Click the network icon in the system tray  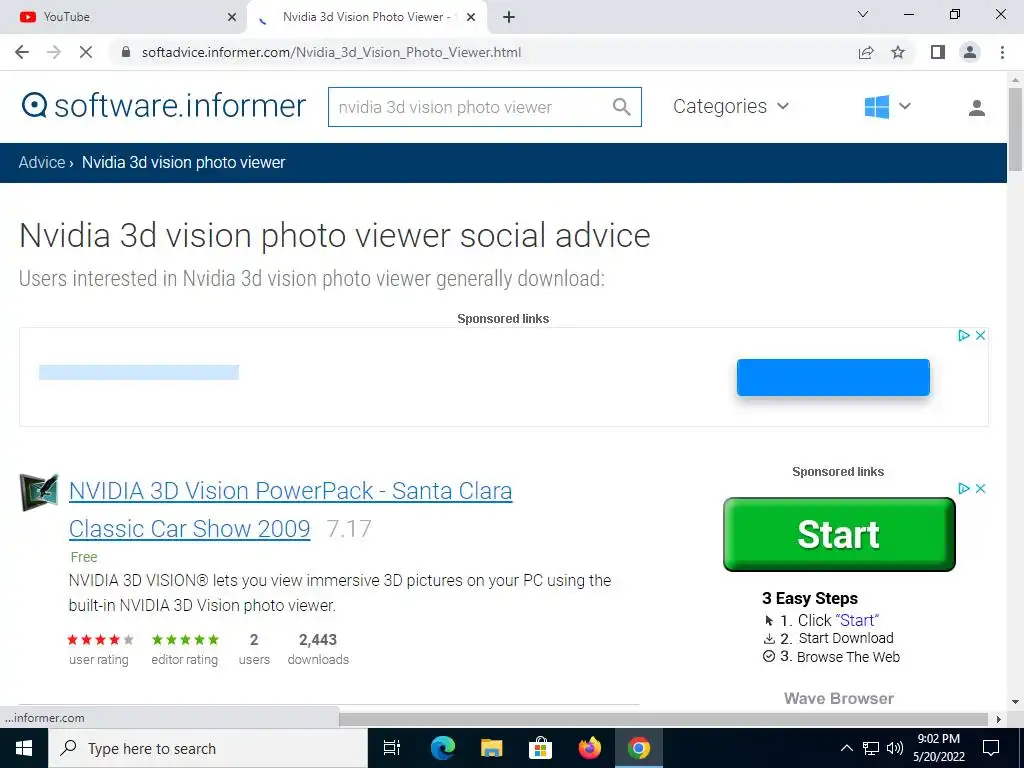pyautogui.click(x=871, y=748)
